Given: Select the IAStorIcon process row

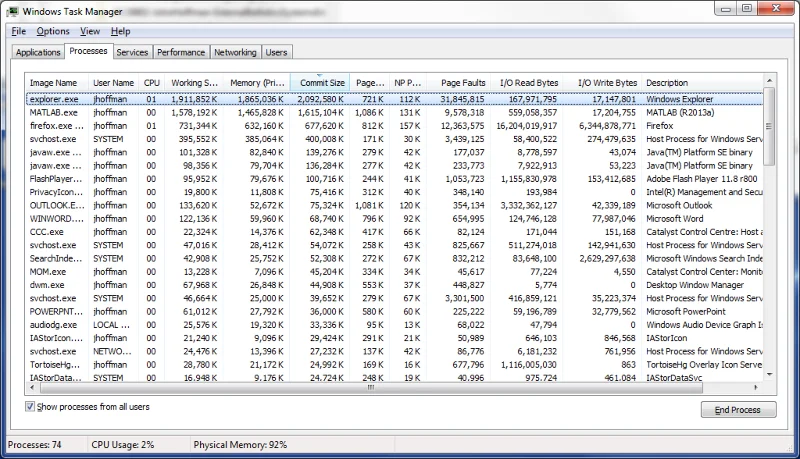Looking at the screenshot, I should (394, 338).
